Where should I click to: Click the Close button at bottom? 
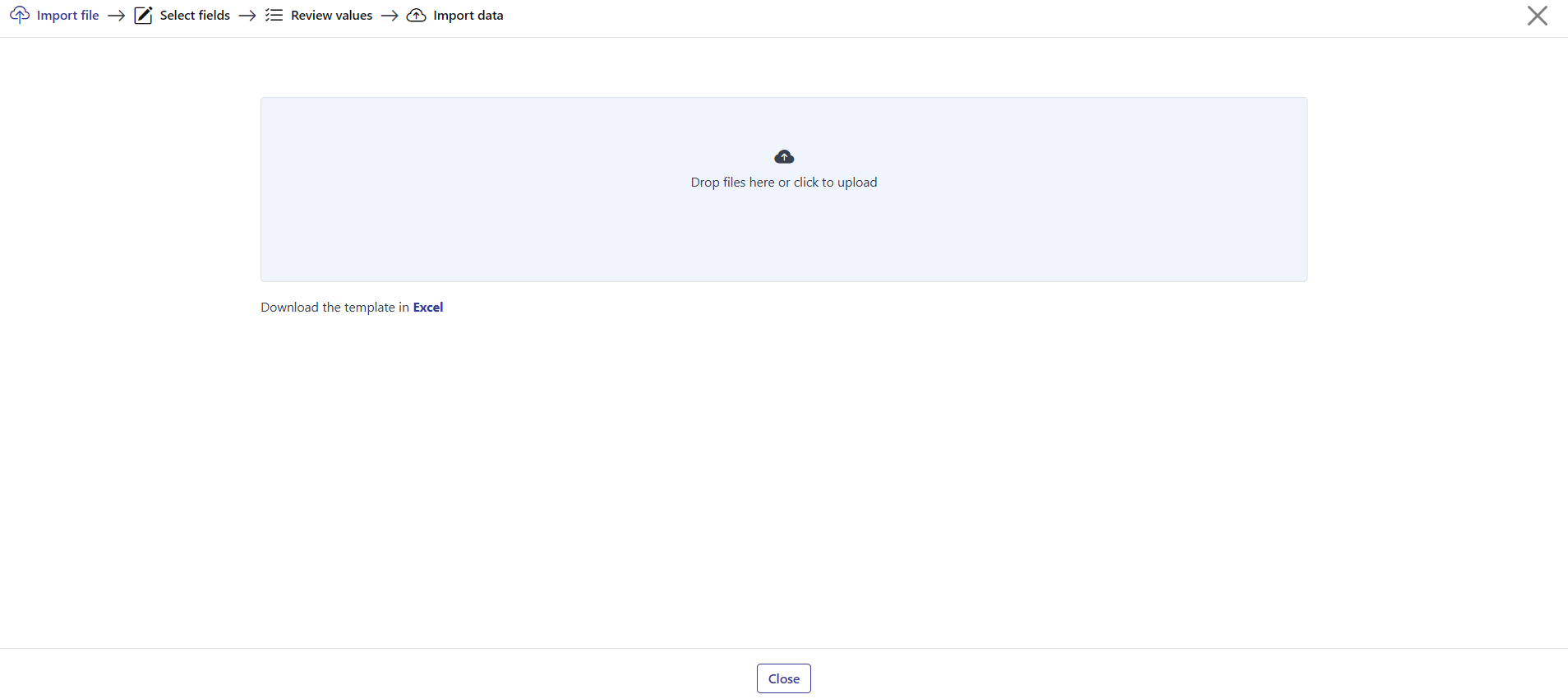point(783,678)
